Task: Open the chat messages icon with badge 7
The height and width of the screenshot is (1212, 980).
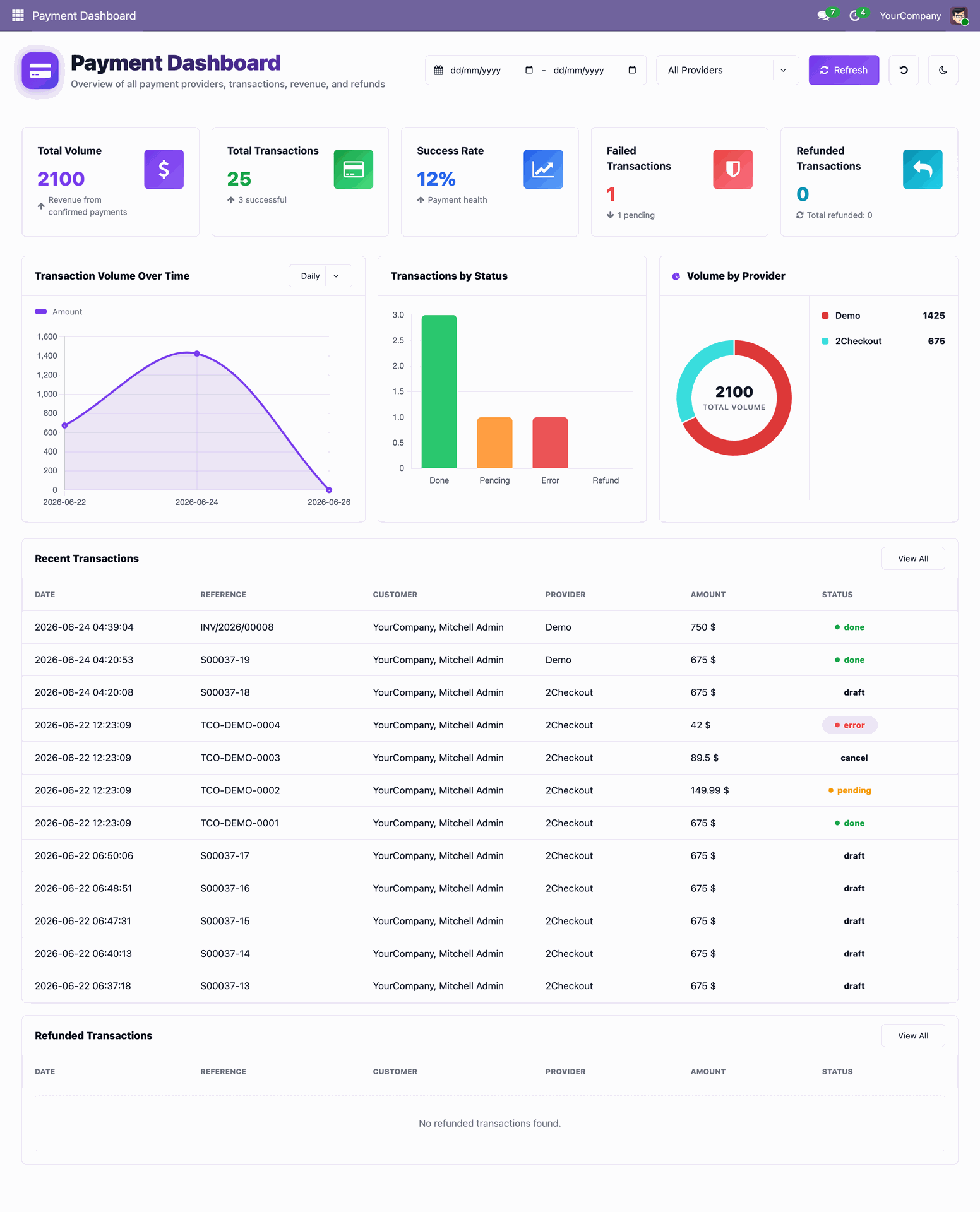Action: tap(823, 15)
